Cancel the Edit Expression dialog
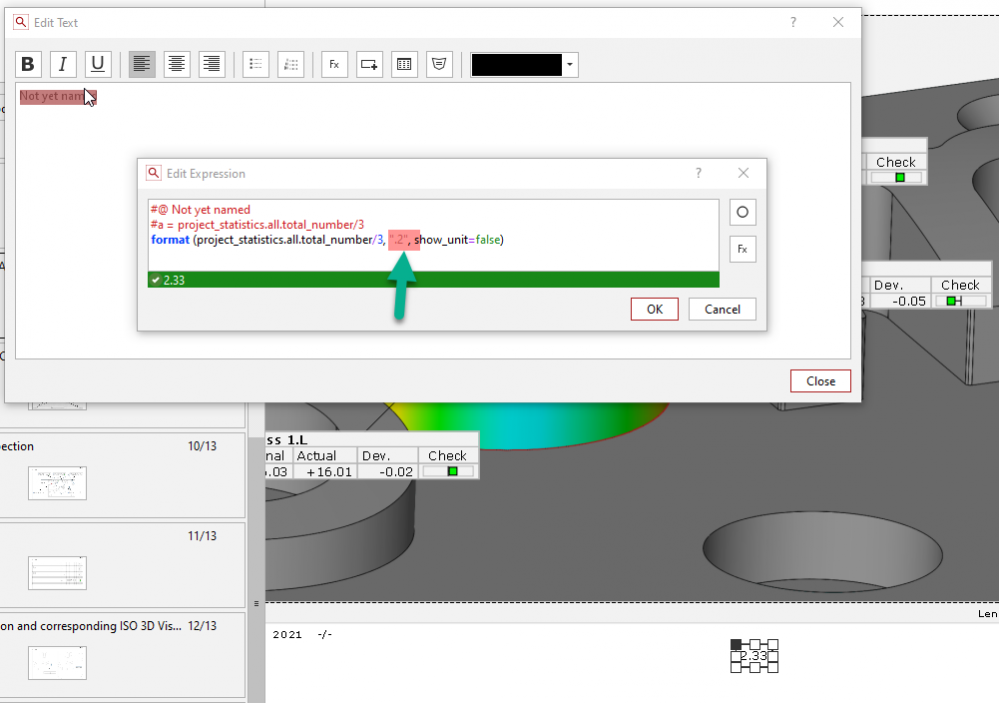The width and height of the screenshot is (999, 703). [x=722, y=309]
